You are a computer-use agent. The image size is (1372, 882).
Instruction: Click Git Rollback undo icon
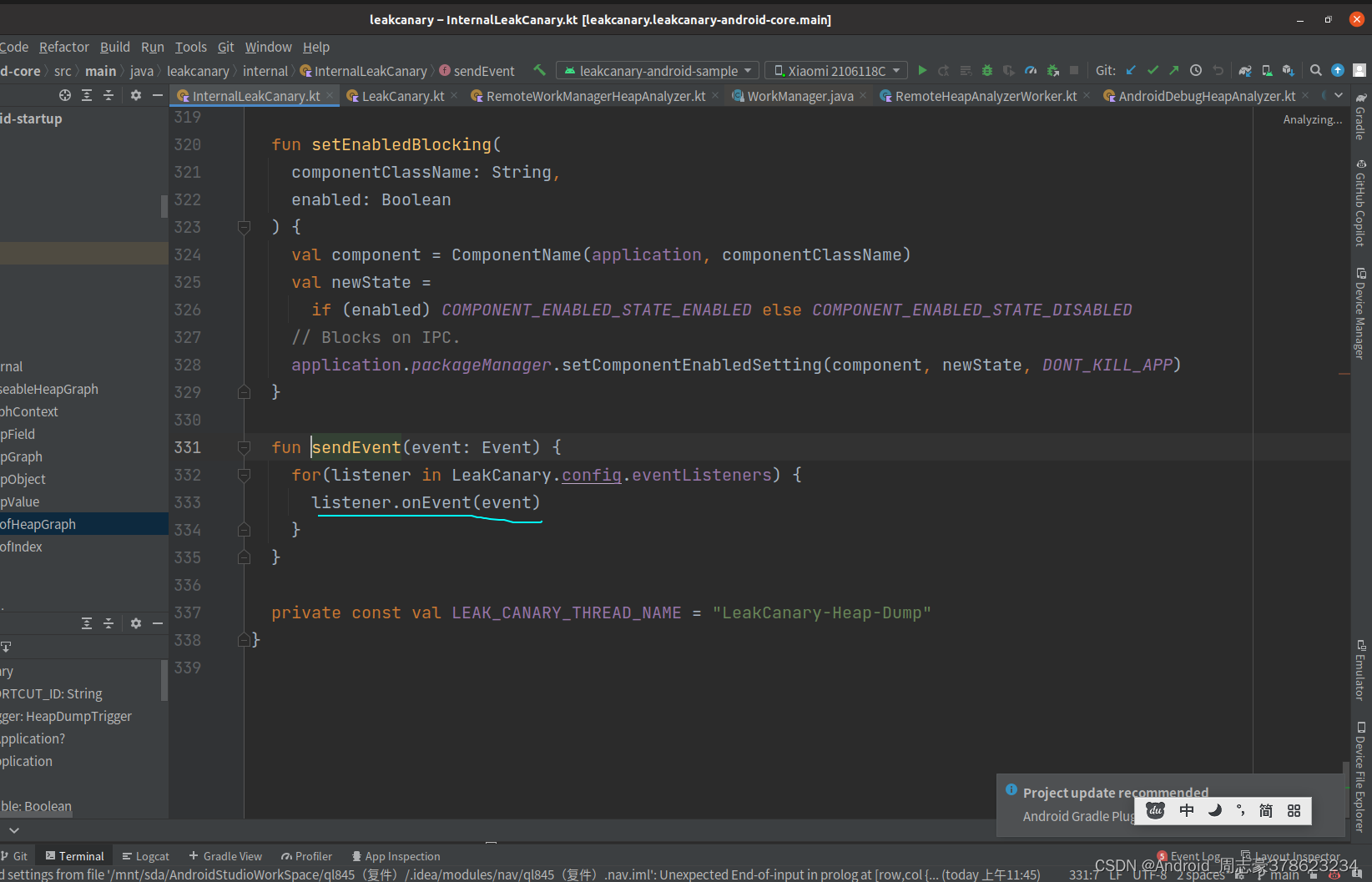click(1218, 71)
